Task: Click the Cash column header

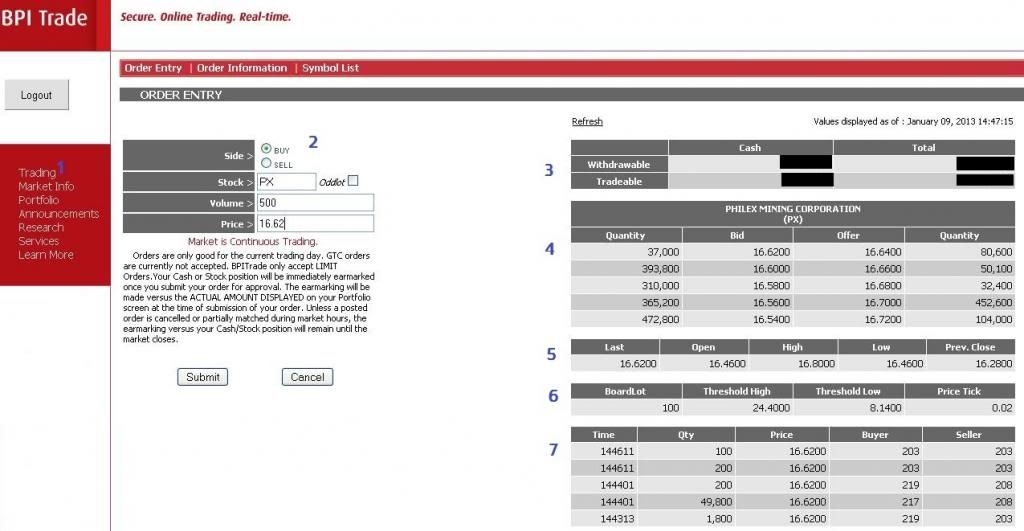Action: coord(750,148)
